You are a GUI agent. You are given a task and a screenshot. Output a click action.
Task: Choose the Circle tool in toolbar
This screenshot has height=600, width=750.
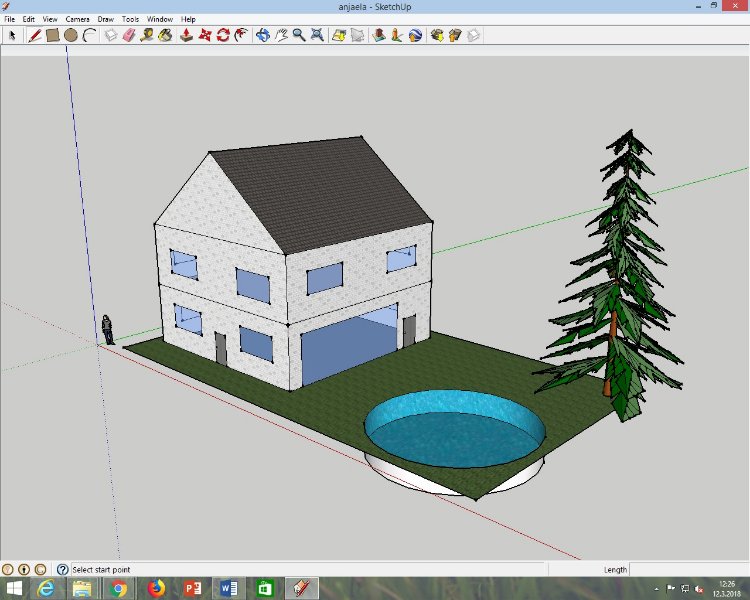pyautogui.click(x=71, y=35)
